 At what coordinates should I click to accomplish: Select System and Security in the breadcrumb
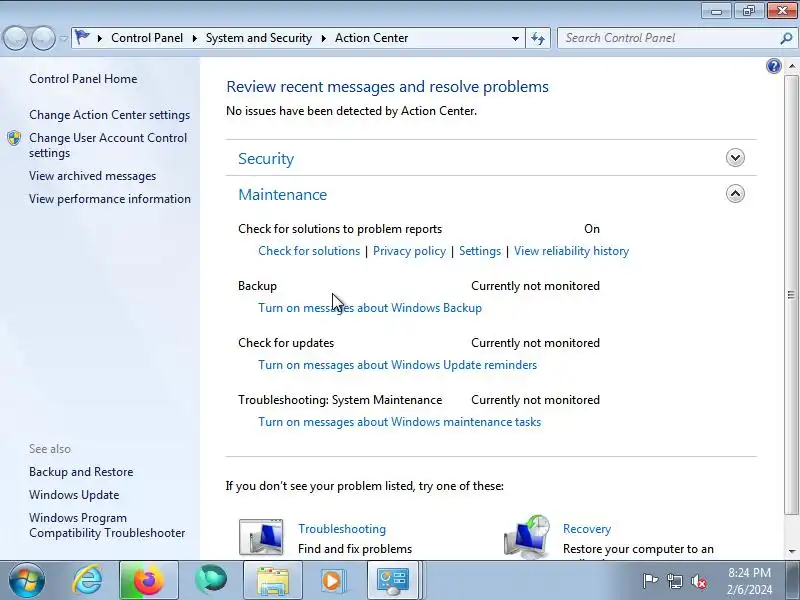[x=259, y=38]
